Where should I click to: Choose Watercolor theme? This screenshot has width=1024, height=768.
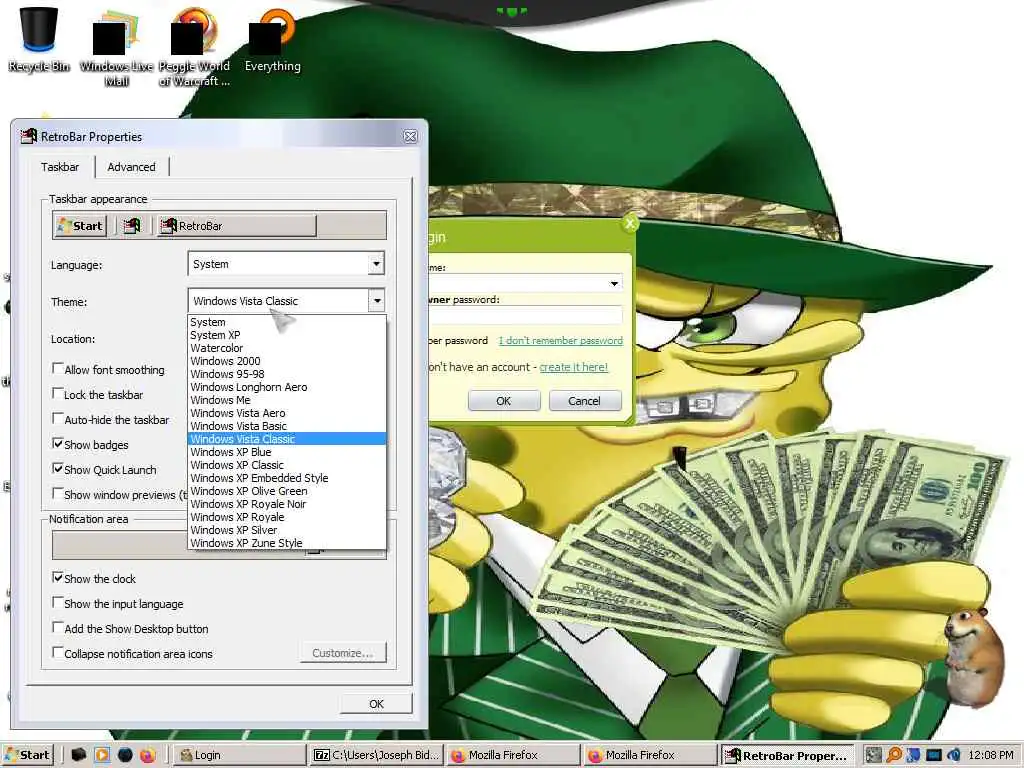coord(287,348)
